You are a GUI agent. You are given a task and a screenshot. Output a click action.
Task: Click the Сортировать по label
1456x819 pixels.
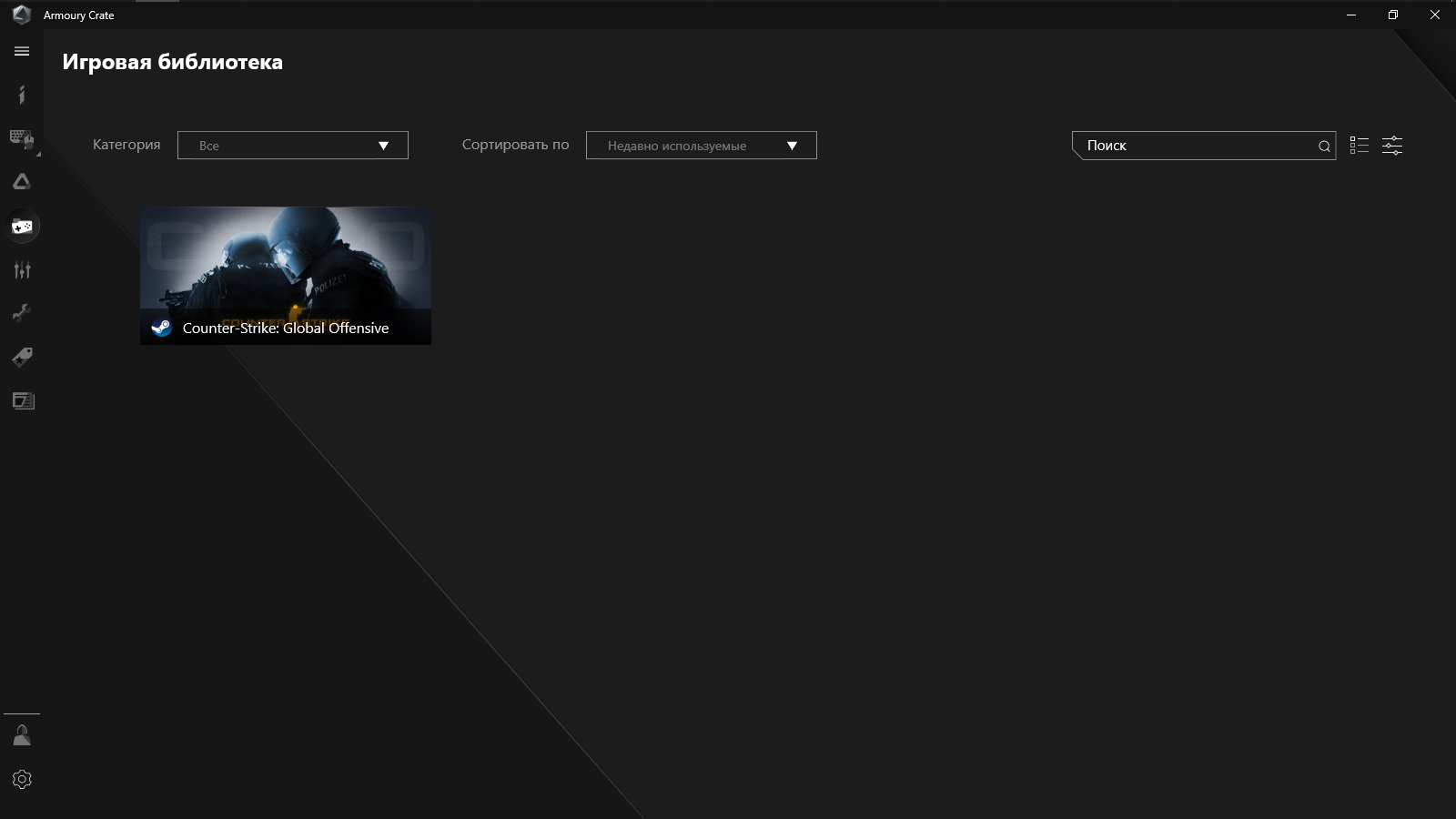515,145
